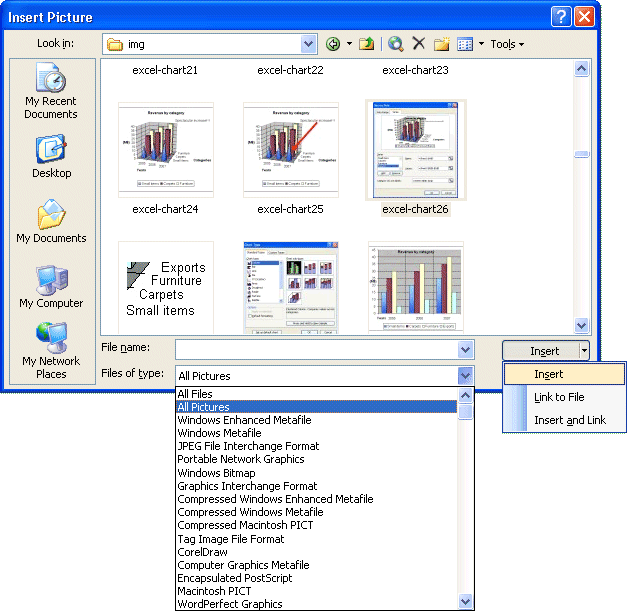
Task: Select CorelDraw file type
Action: tap(317, 552)
